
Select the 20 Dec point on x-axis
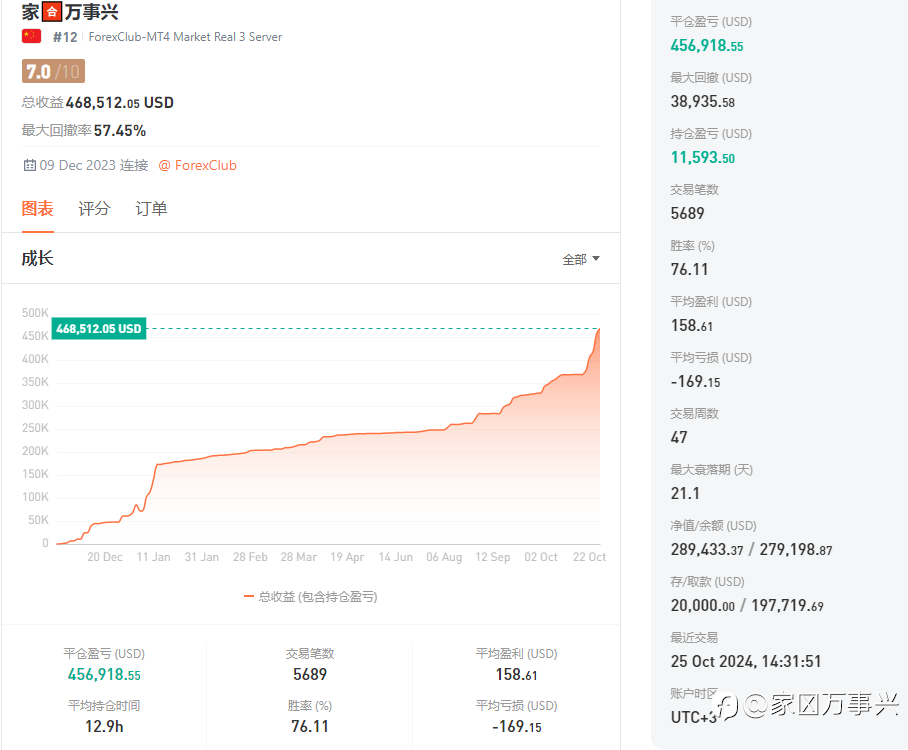click(105, 557)
